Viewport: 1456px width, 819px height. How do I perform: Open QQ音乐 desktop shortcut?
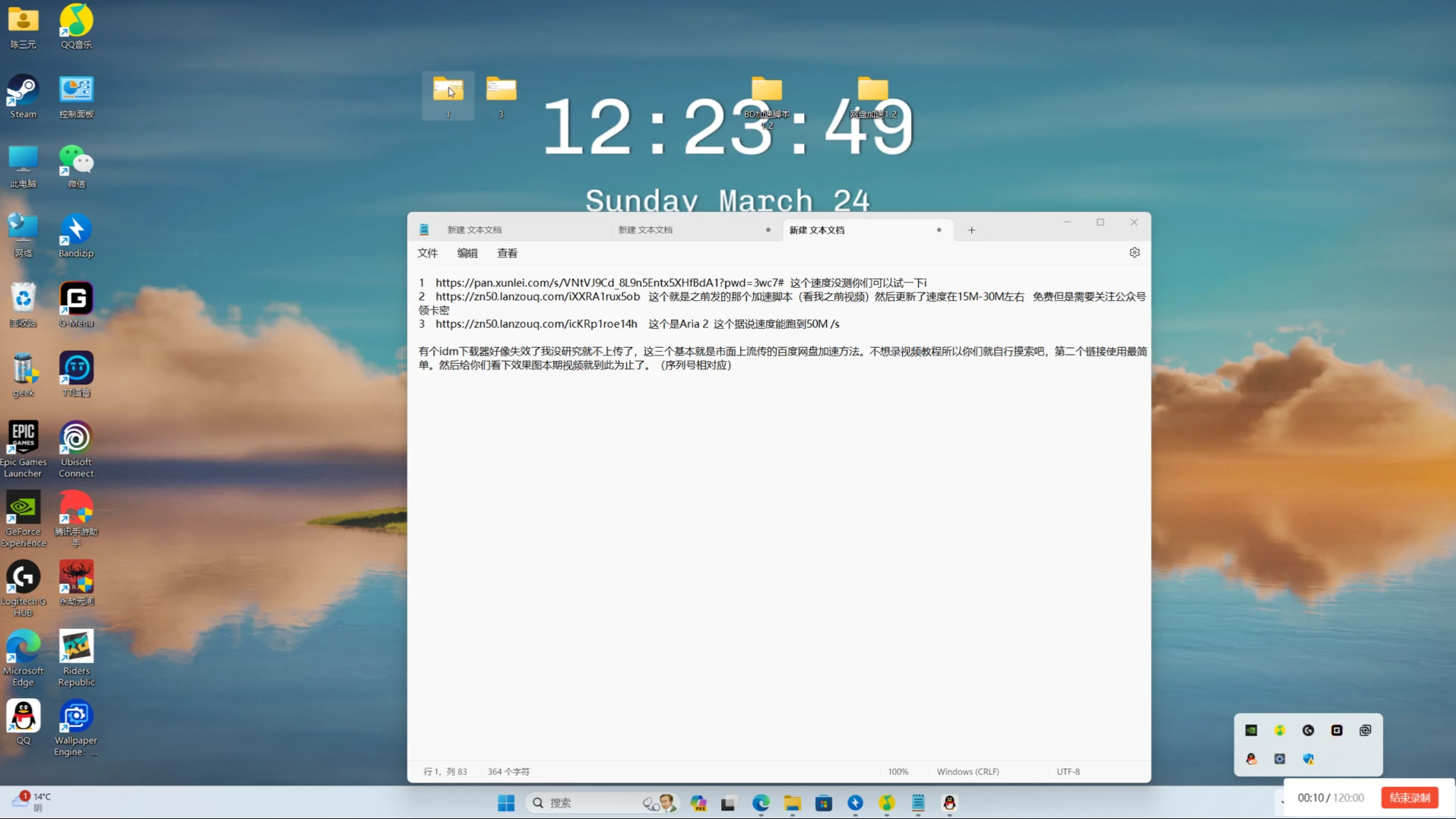tap(76, 27)
